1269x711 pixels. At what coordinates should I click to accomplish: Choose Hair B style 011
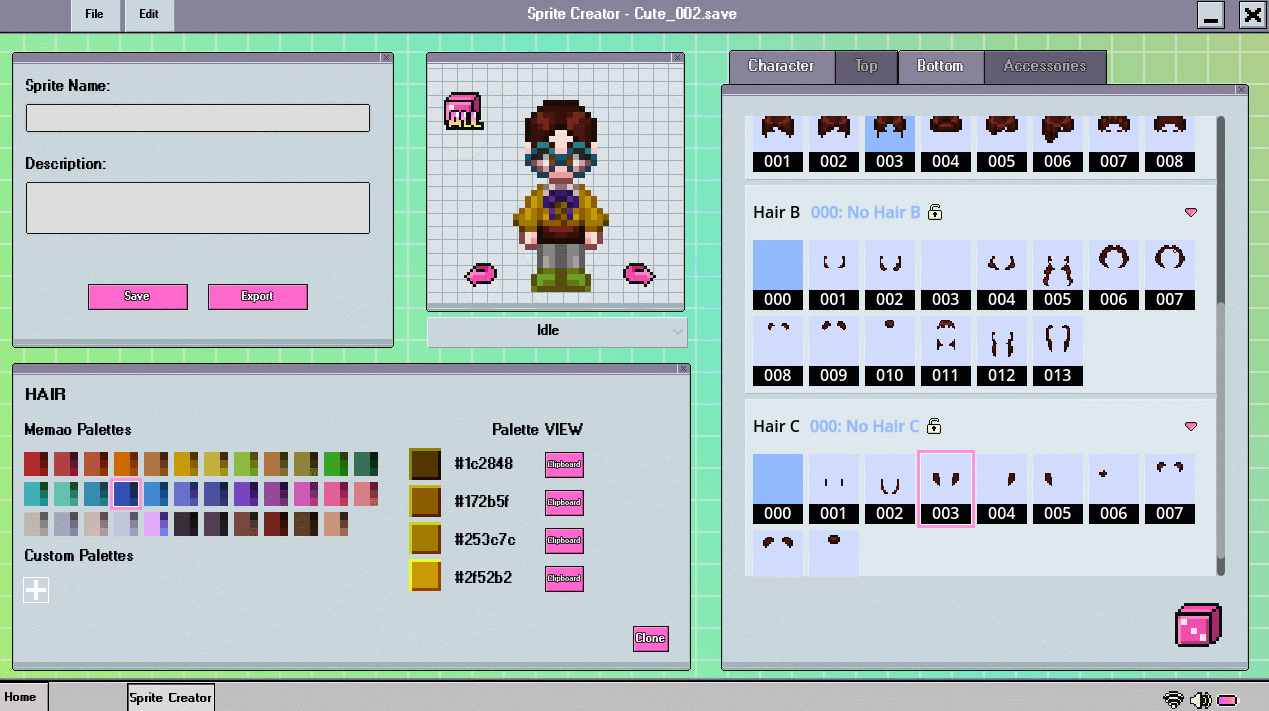pyautogui.click(x=946, y=351)
